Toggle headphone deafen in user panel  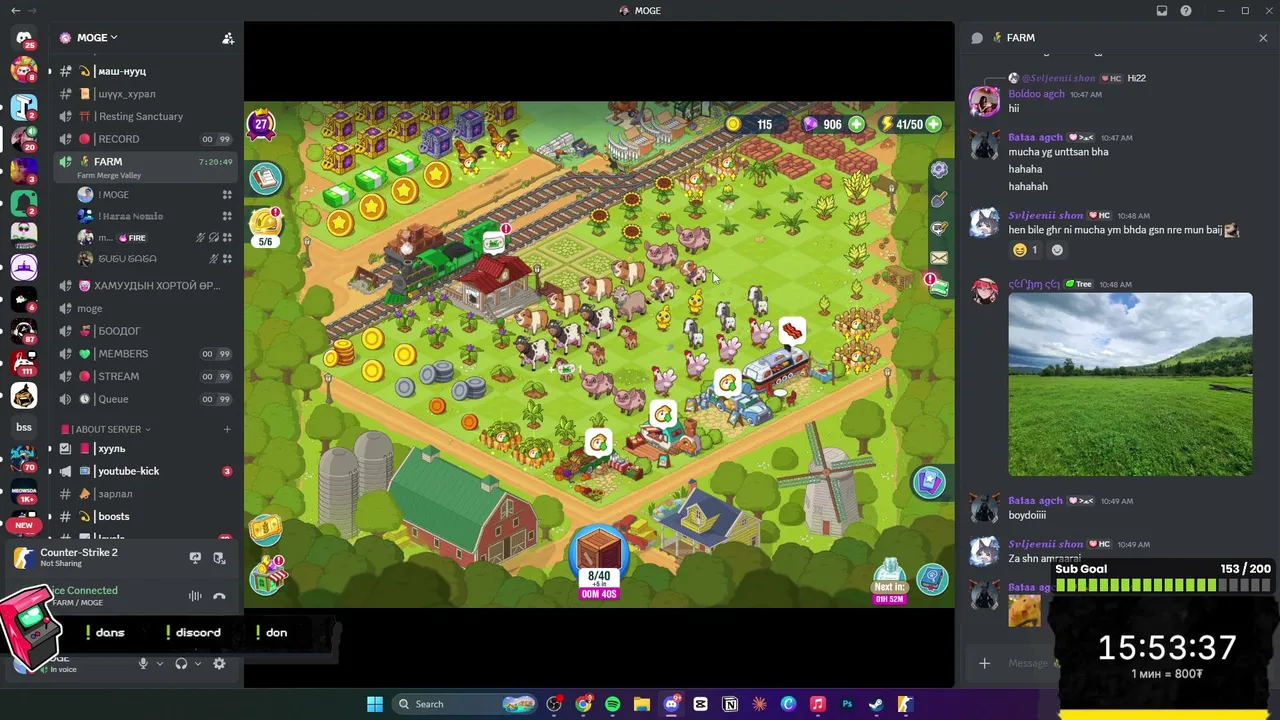pyautogui.click(x=181, y=663)
